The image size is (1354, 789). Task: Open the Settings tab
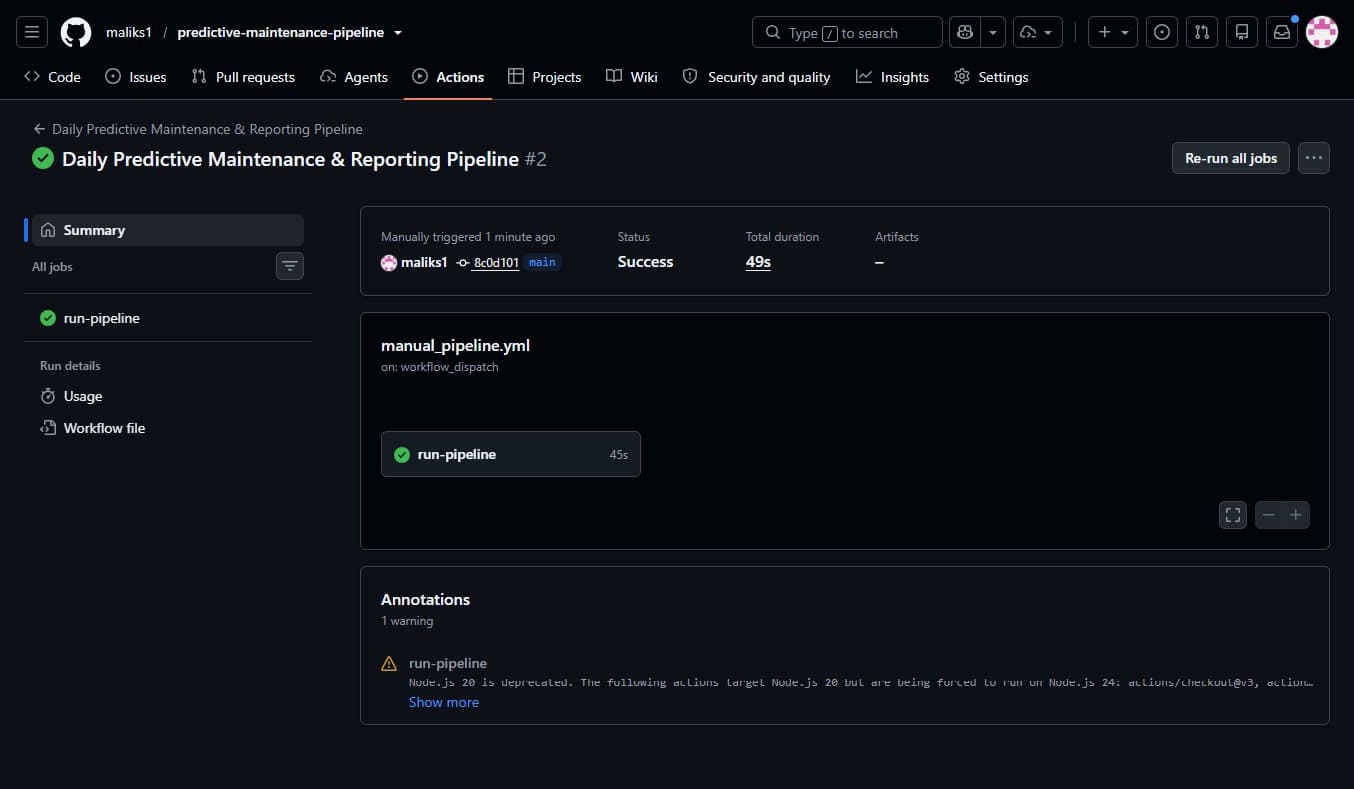991,77
